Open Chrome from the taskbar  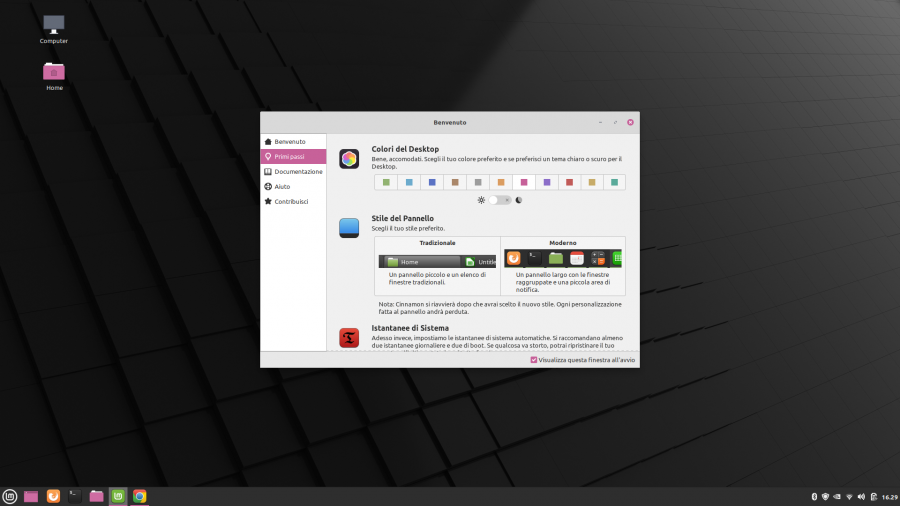coord(139,496)
